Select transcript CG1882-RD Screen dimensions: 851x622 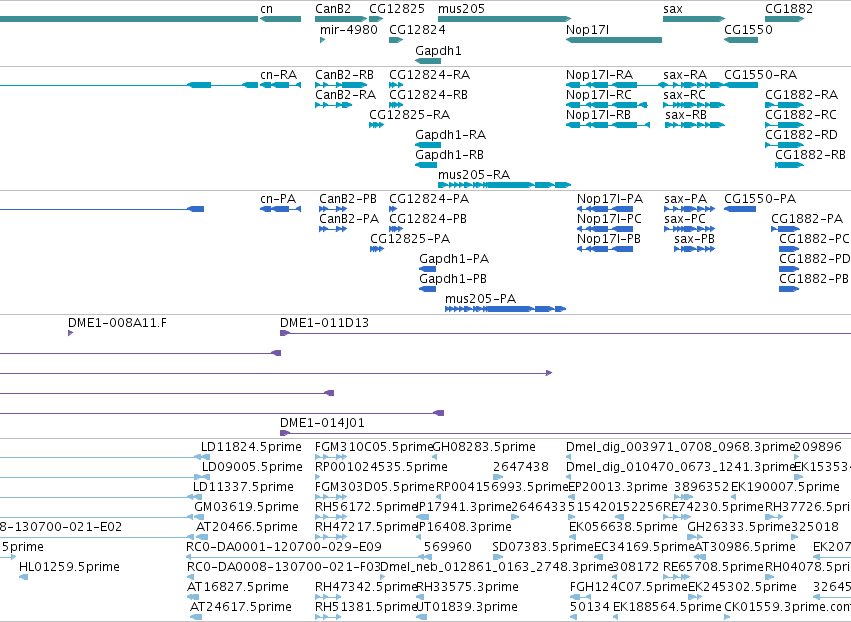click(801, 135)
